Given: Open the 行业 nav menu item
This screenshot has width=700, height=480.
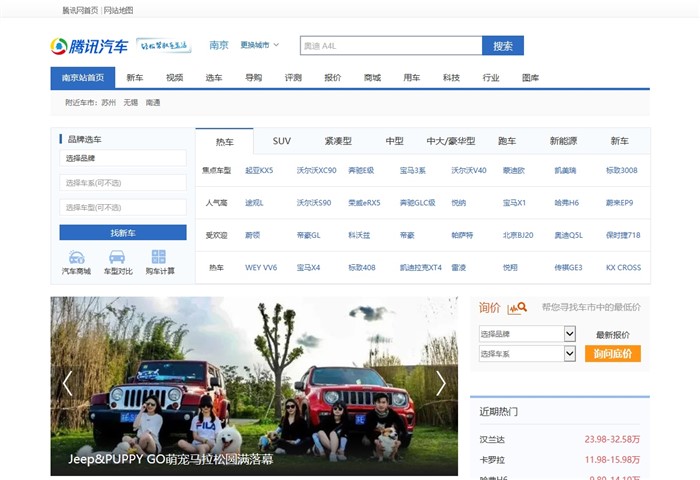Looking at the screenshot, I should coord(491,78).
